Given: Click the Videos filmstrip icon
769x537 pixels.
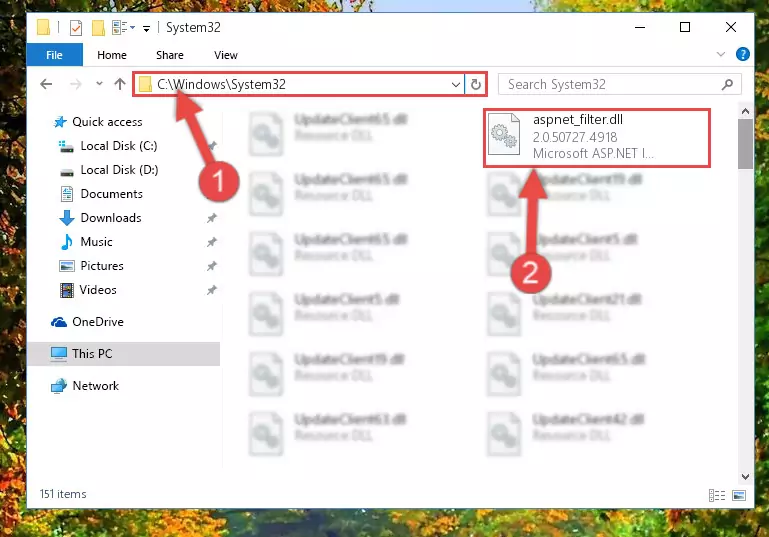Looking at the screenshot, I should (67, 290).
